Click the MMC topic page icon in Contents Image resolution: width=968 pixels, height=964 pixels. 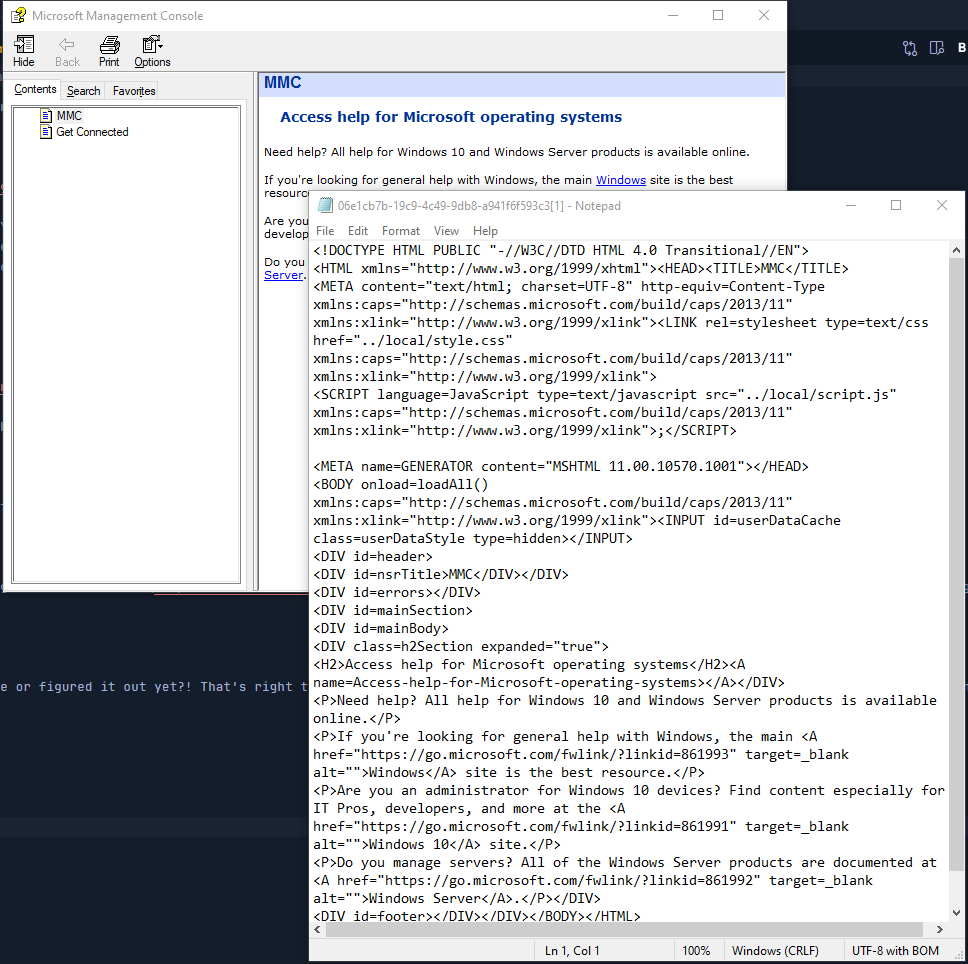46,115
